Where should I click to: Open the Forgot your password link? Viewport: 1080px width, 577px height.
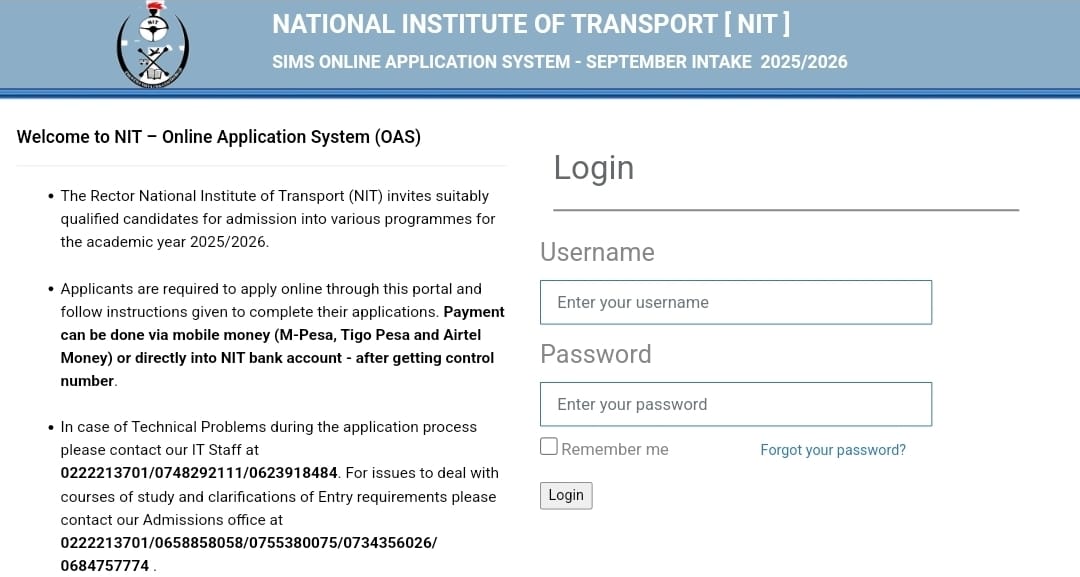(832, 450)
